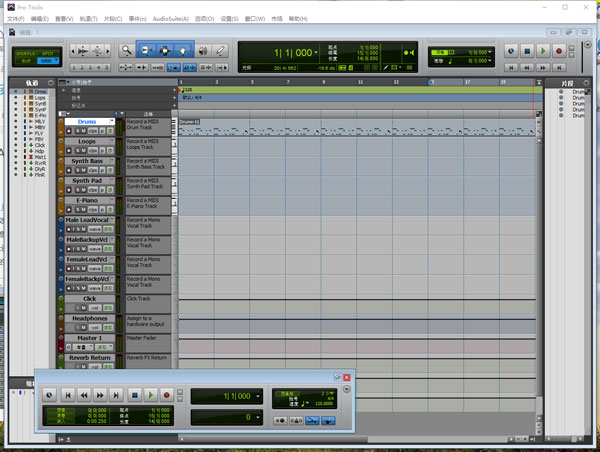Image resolution: width=600 pixels, height=452 pixels.
Task: Click the Play button in top toolbar
Action: pyautogui.click(x=543, y=51)
